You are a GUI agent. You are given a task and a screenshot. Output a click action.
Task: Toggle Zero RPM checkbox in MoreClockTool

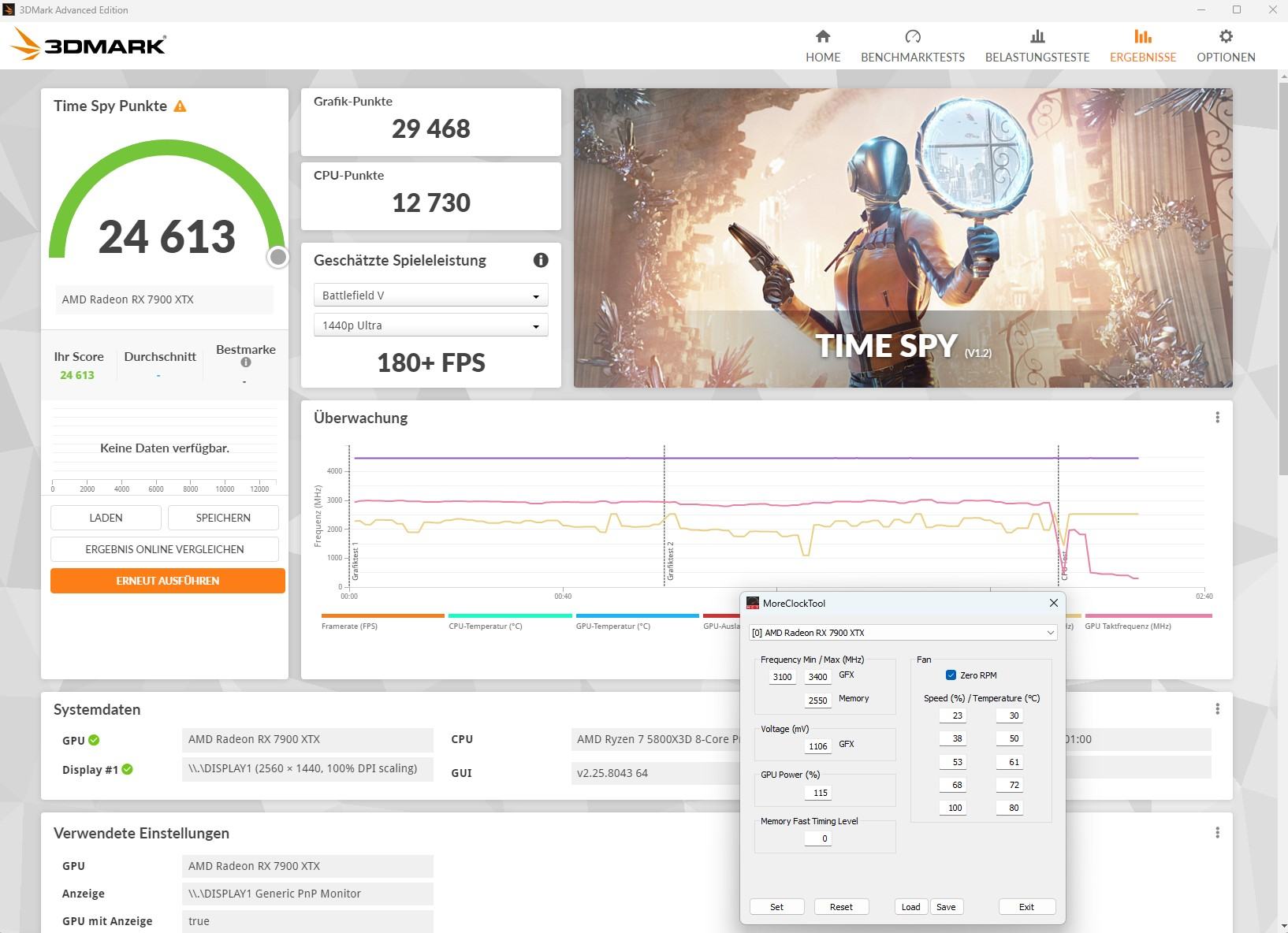coord(951,675)
